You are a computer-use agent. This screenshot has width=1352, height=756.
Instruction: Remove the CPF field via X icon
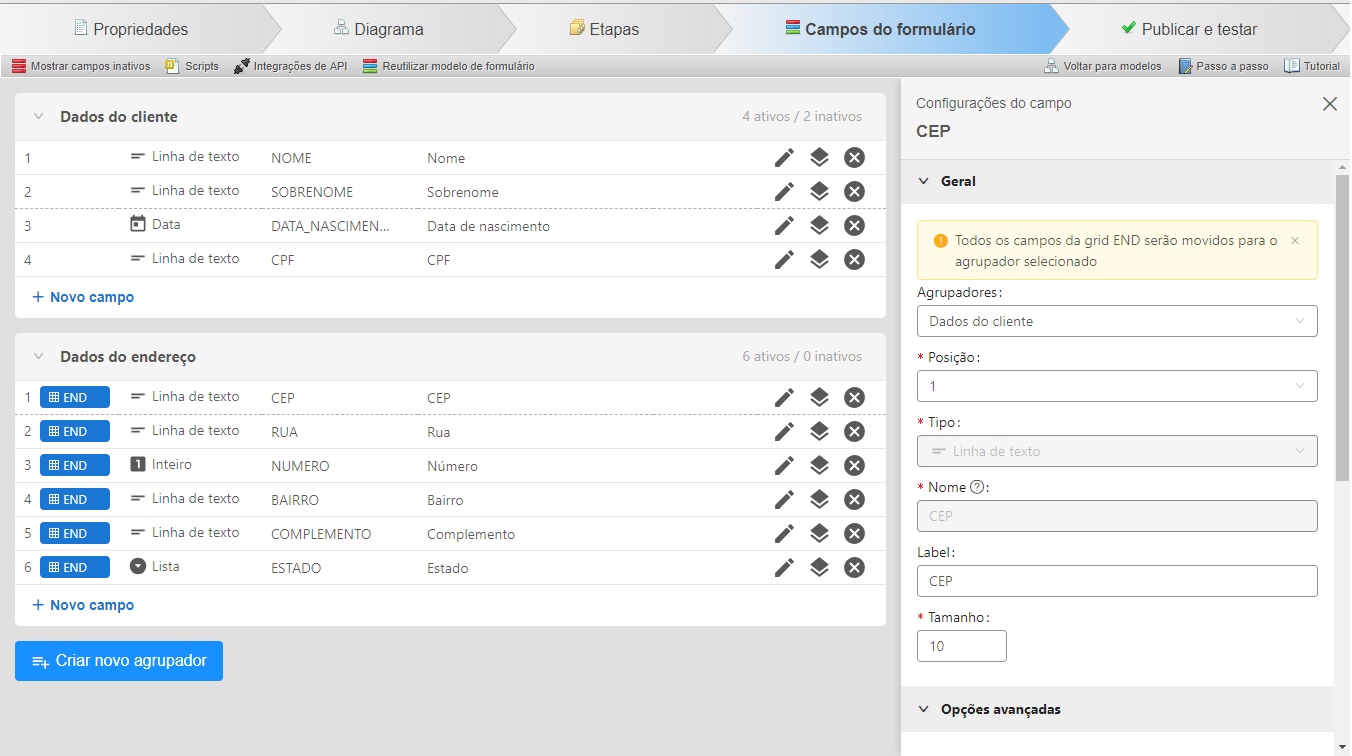pyautogui.click(x=854, y=260)
